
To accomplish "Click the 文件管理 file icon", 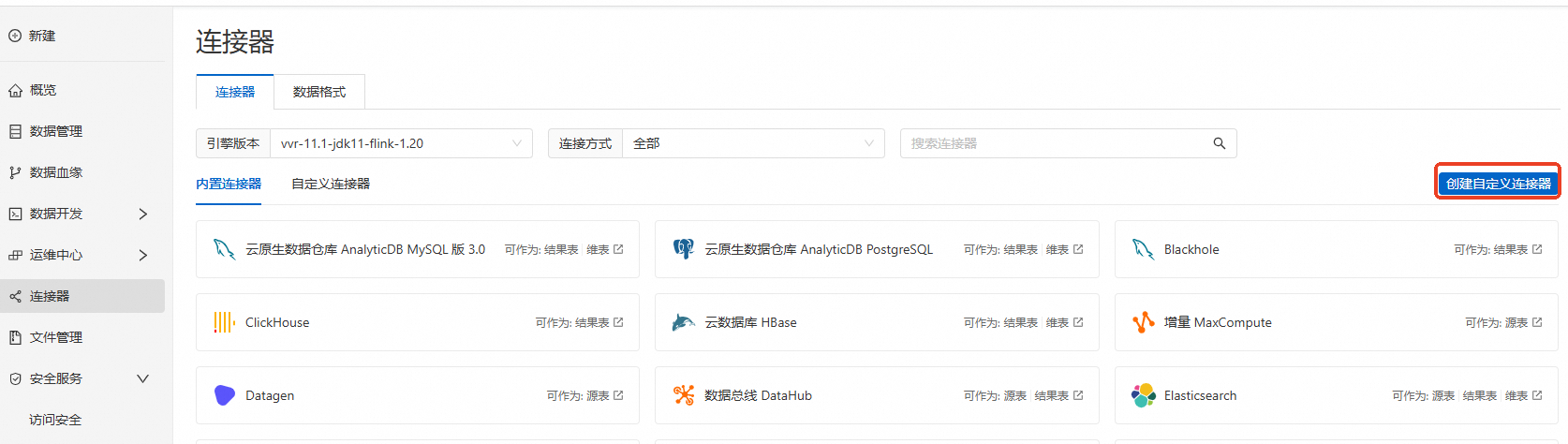I will click(15, 337).
